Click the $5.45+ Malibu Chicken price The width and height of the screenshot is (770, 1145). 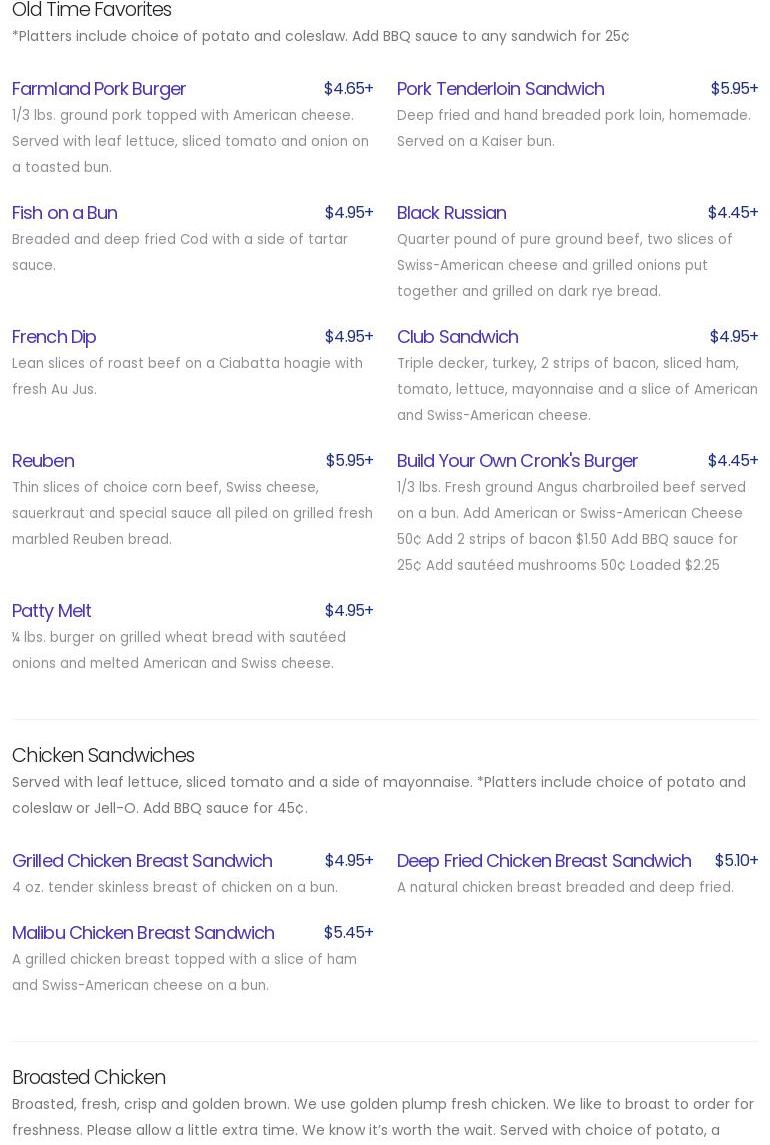(x=348, y=933)
